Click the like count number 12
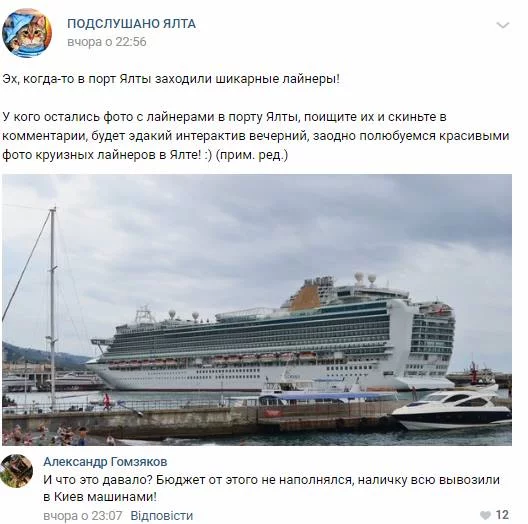 click(502, 515)
